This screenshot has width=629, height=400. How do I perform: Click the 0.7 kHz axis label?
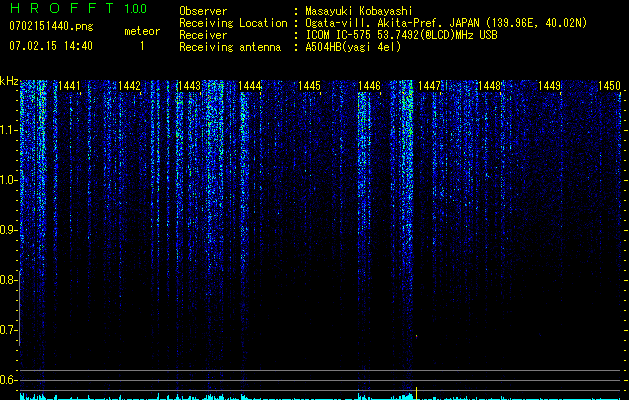pyautogui.click(x=8, y=330)
